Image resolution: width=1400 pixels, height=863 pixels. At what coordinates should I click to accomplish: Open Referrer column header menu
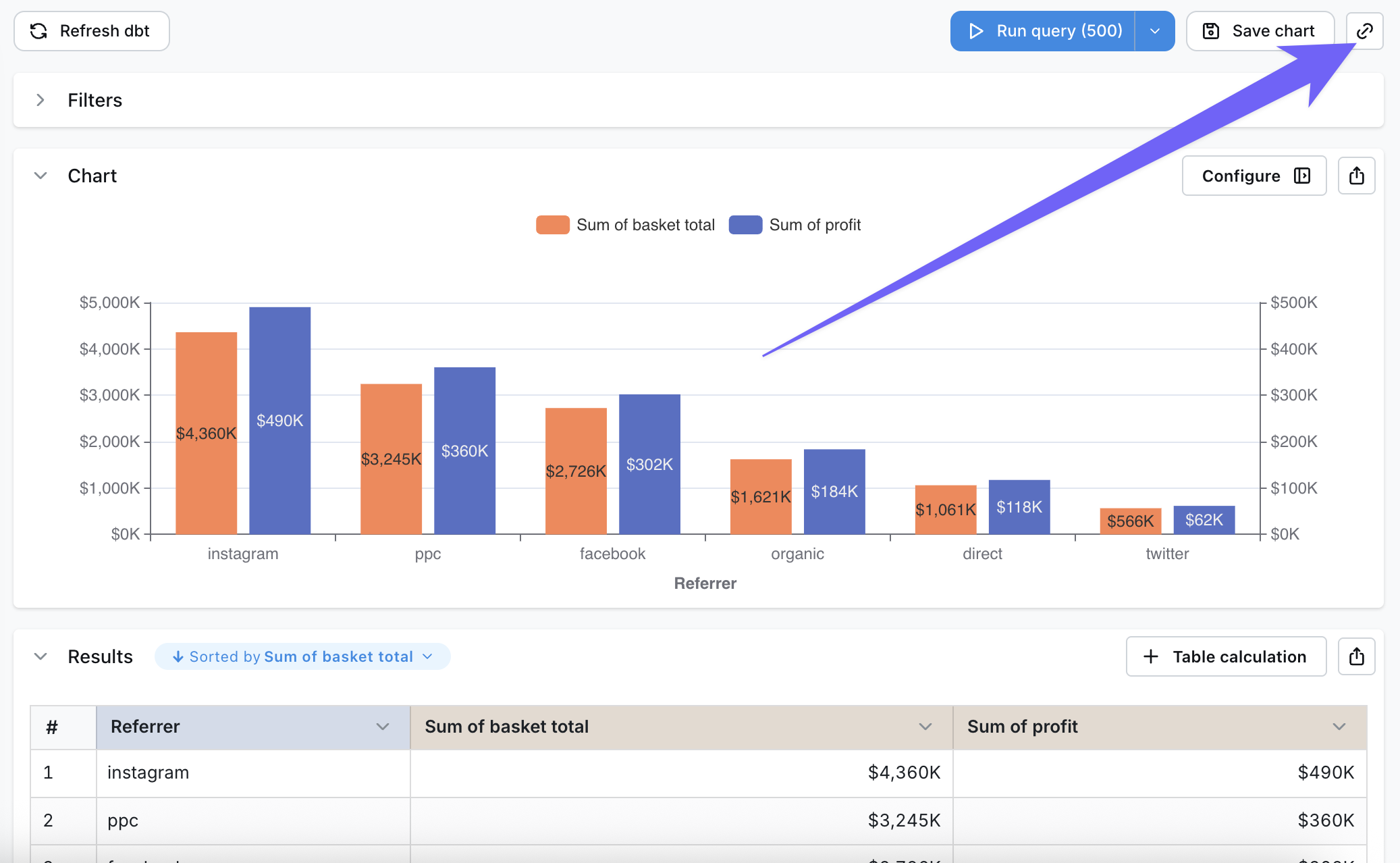[x=383, y=727]
